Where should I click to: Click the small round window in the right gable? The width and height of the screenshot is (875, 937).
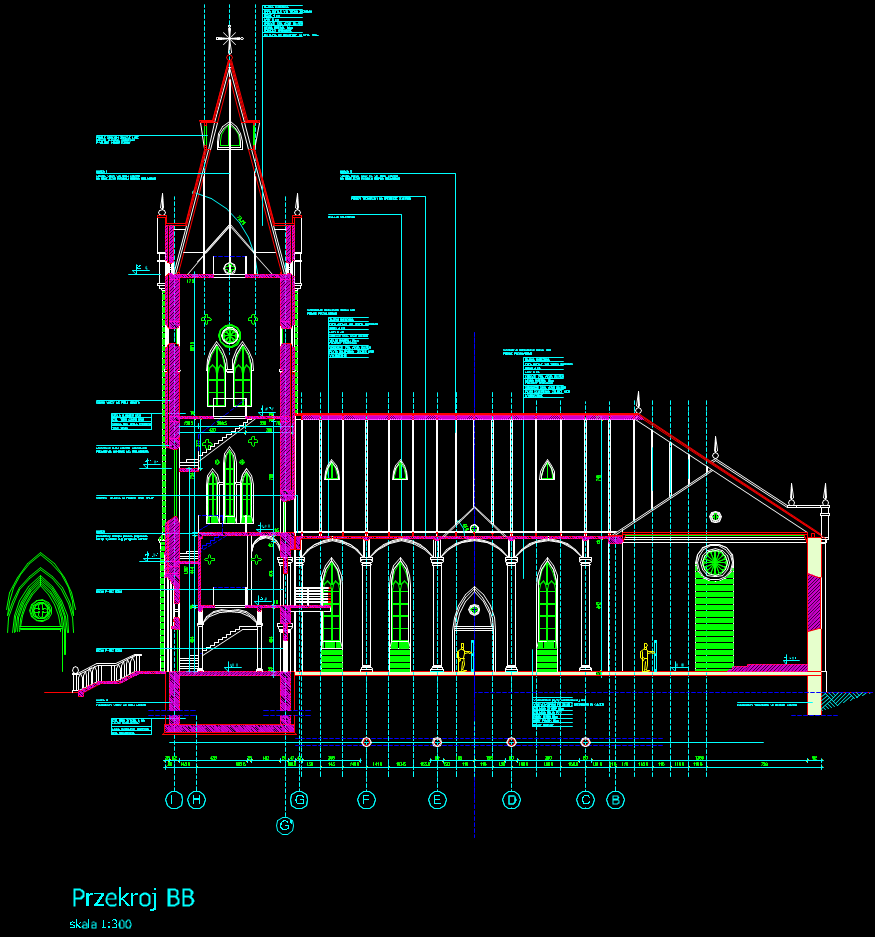(715, 517)
